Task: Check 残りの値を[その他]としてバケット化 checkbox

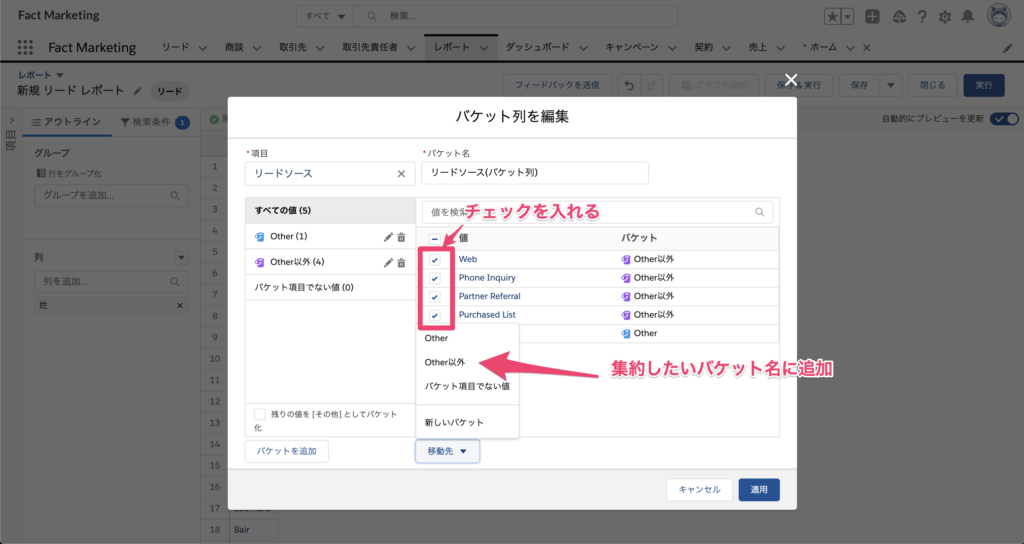Action: pos(259,414)
